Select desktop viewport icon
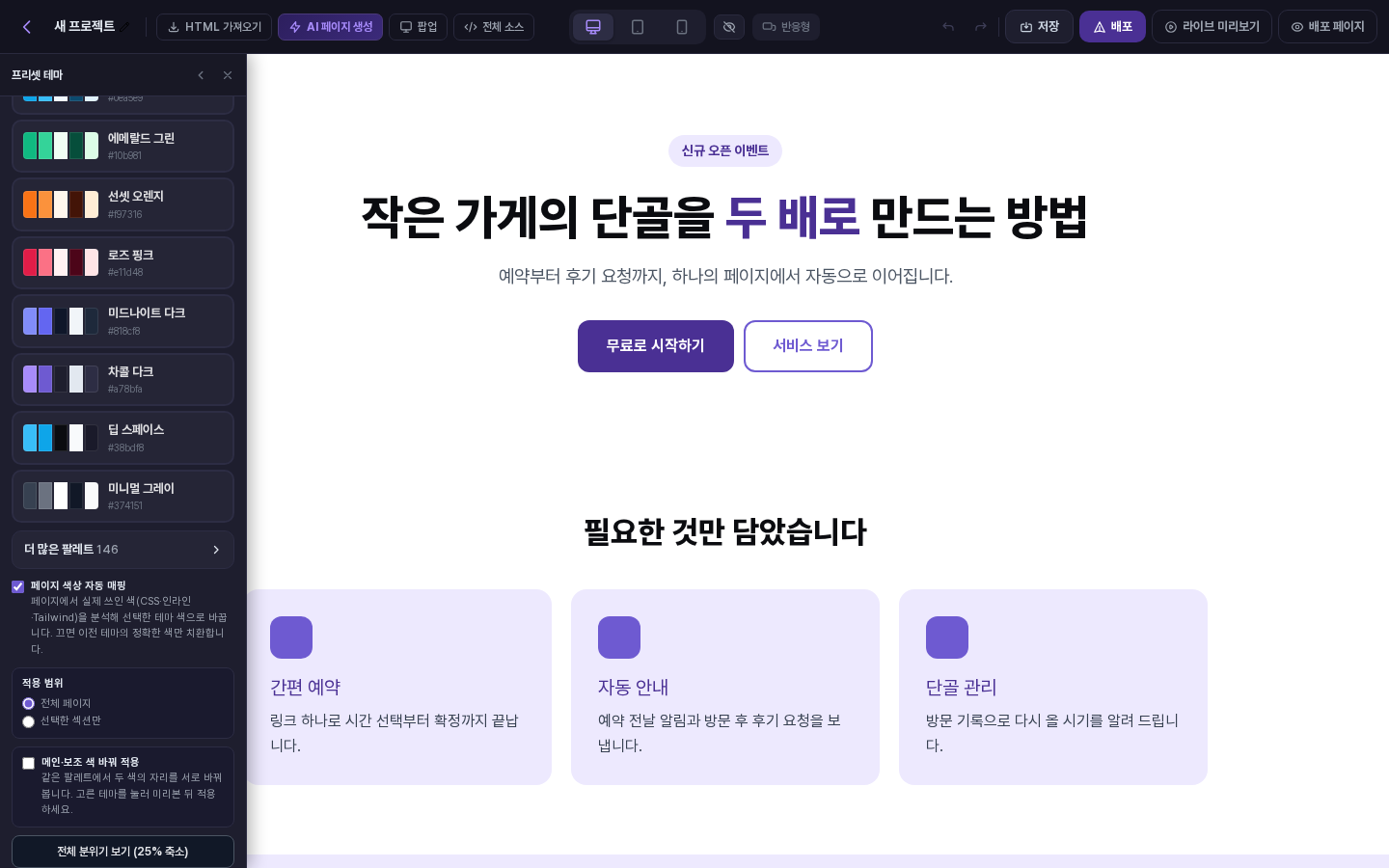The image size is (1389, 868). coord(593,27)
